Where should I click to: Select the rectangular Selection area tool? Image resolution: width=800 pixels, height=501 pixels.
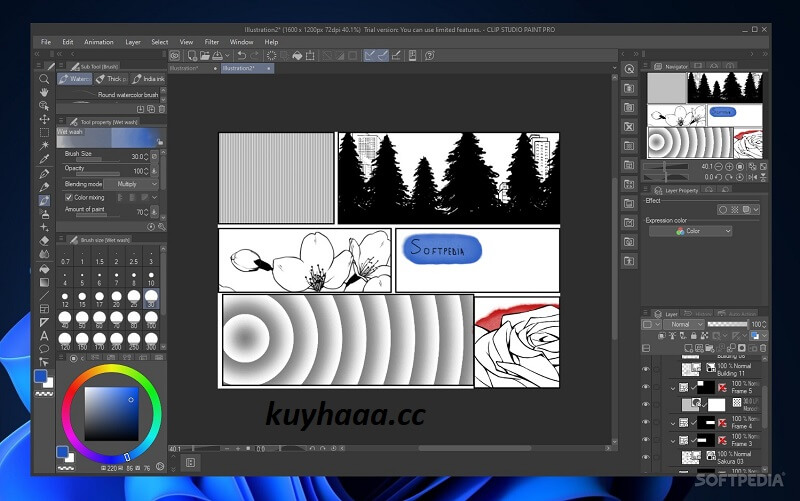[44, 133]
